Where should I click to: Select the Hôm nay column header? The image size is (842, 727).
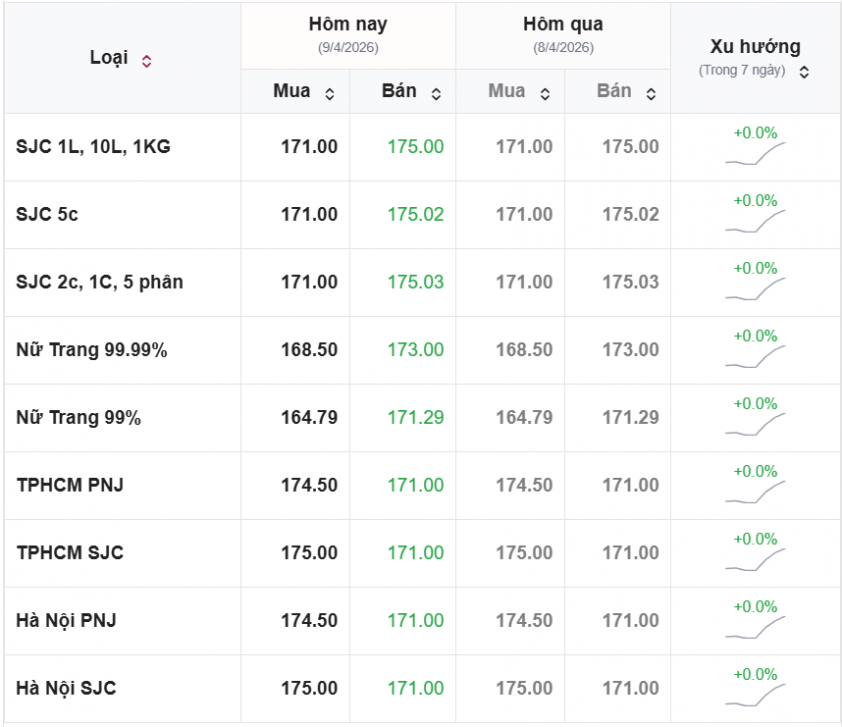click(347, 24)
